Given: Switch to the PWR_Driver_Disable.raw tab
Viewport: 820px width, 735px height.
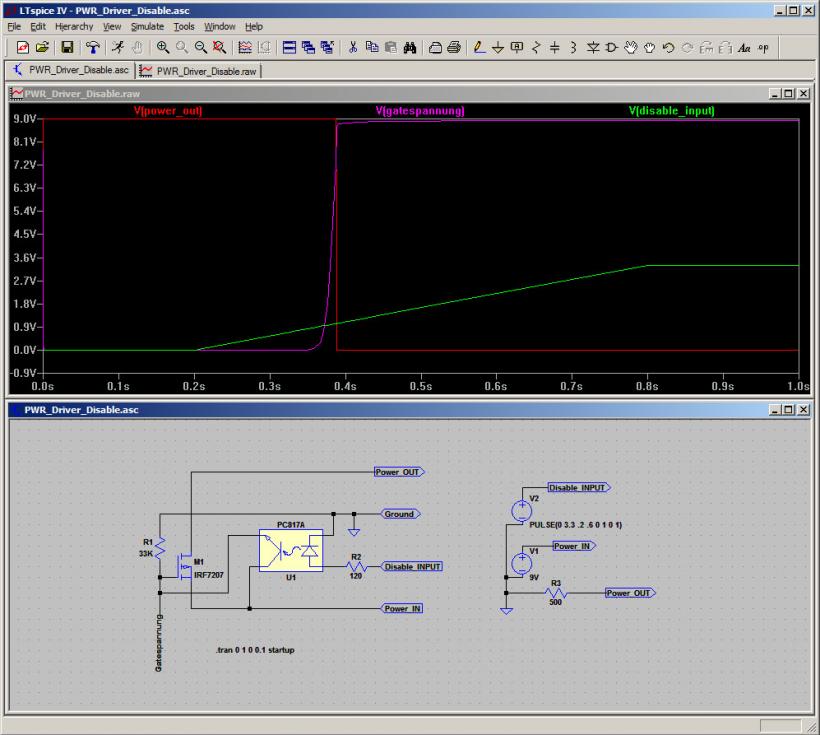Looking at the screenshot, I should 198,70.
